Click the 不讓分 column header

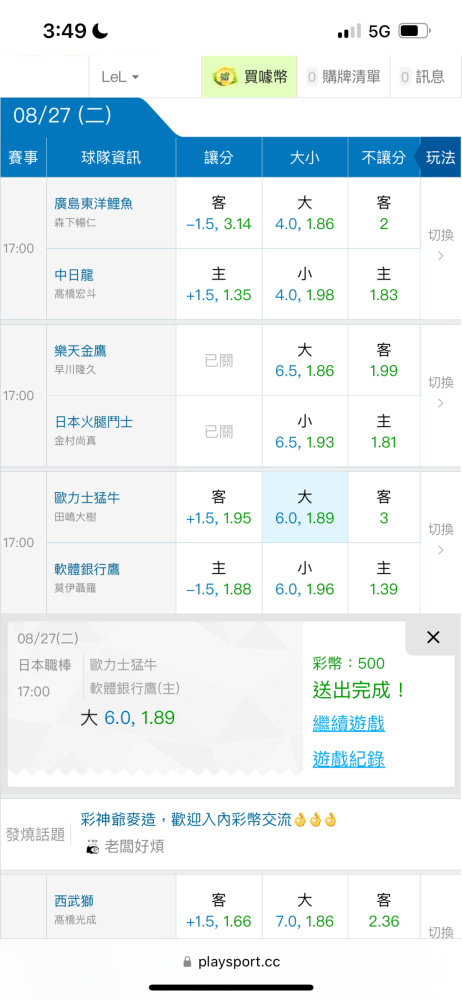(x=384, y=158)
